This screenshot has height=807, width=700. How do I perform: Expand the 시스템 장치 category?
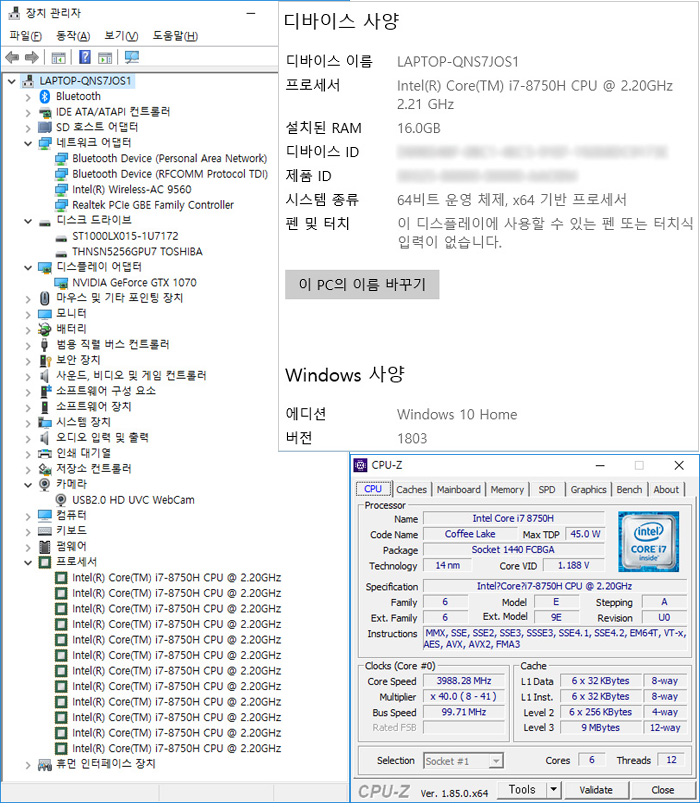(28, 423)
